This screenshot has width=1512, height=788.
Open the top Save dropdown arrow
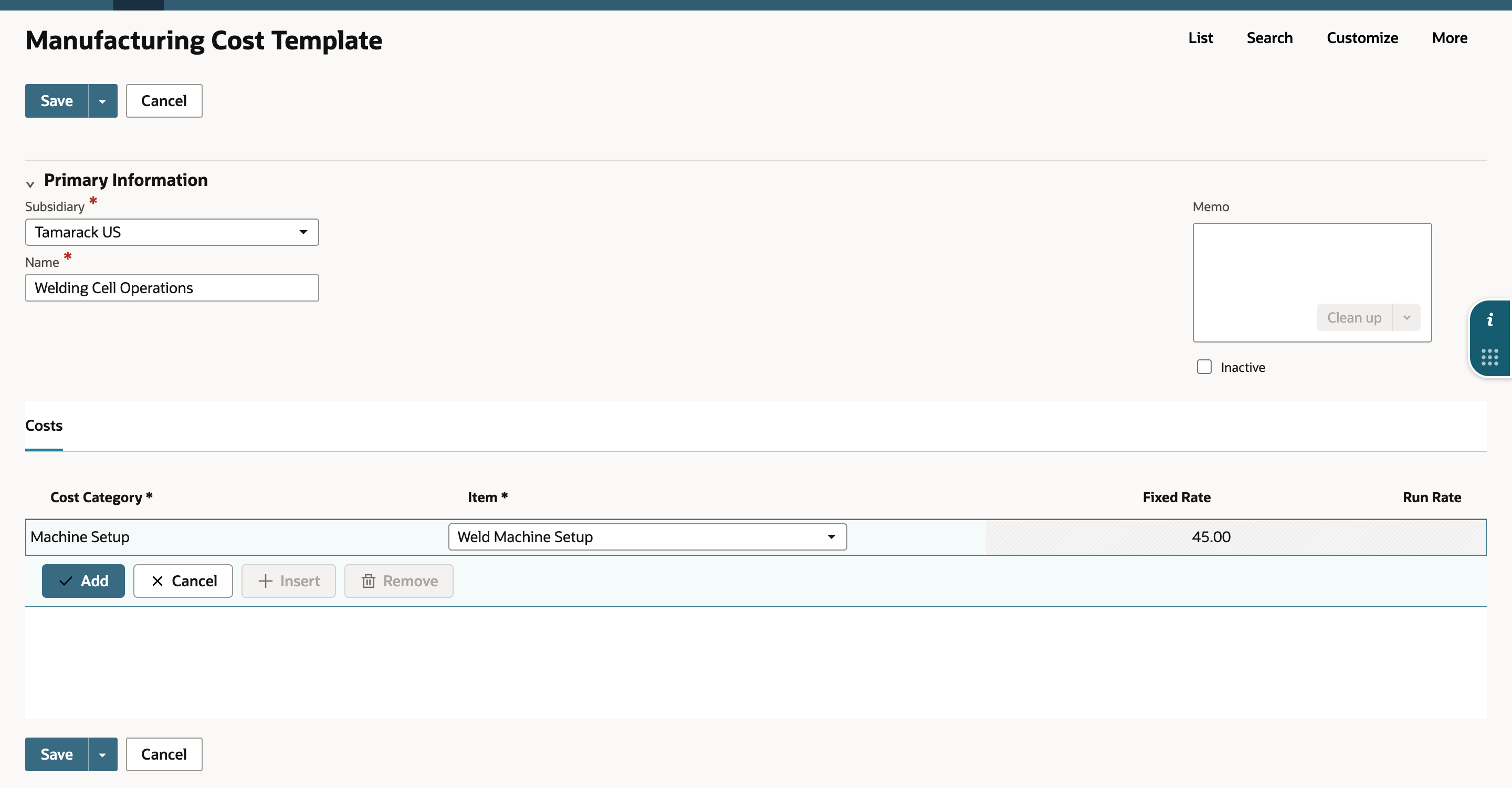click(103, 101)
